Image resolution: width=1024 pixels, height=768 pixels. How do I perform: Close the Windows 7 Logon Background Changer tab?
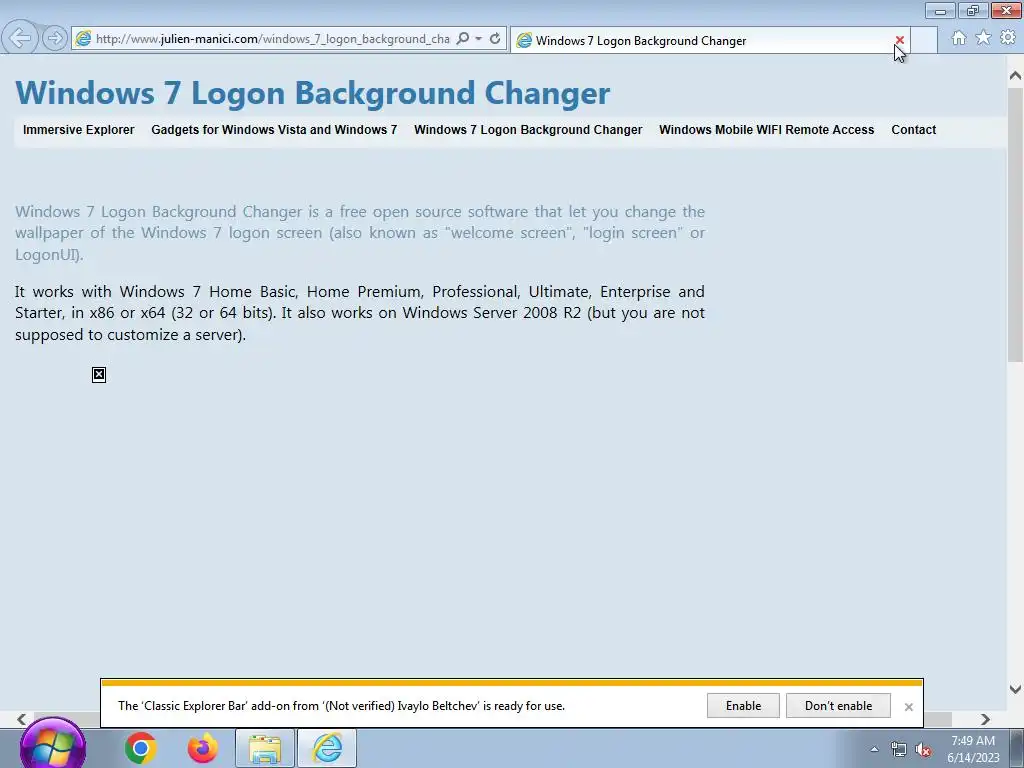point(899,40)
